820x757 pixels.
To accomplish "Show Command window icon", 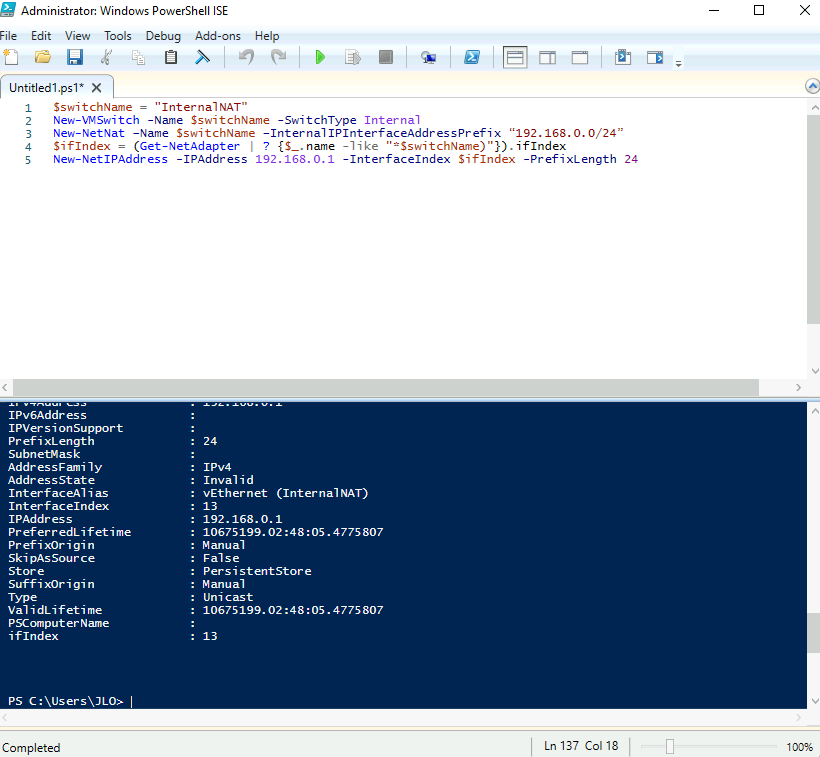I will pos(623,57).
